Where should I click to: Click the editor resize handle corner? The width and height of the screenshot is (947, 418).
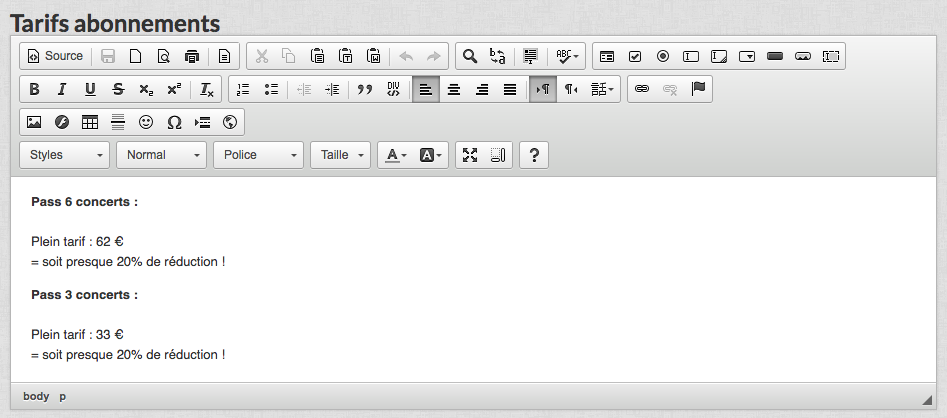coord(926,399)
